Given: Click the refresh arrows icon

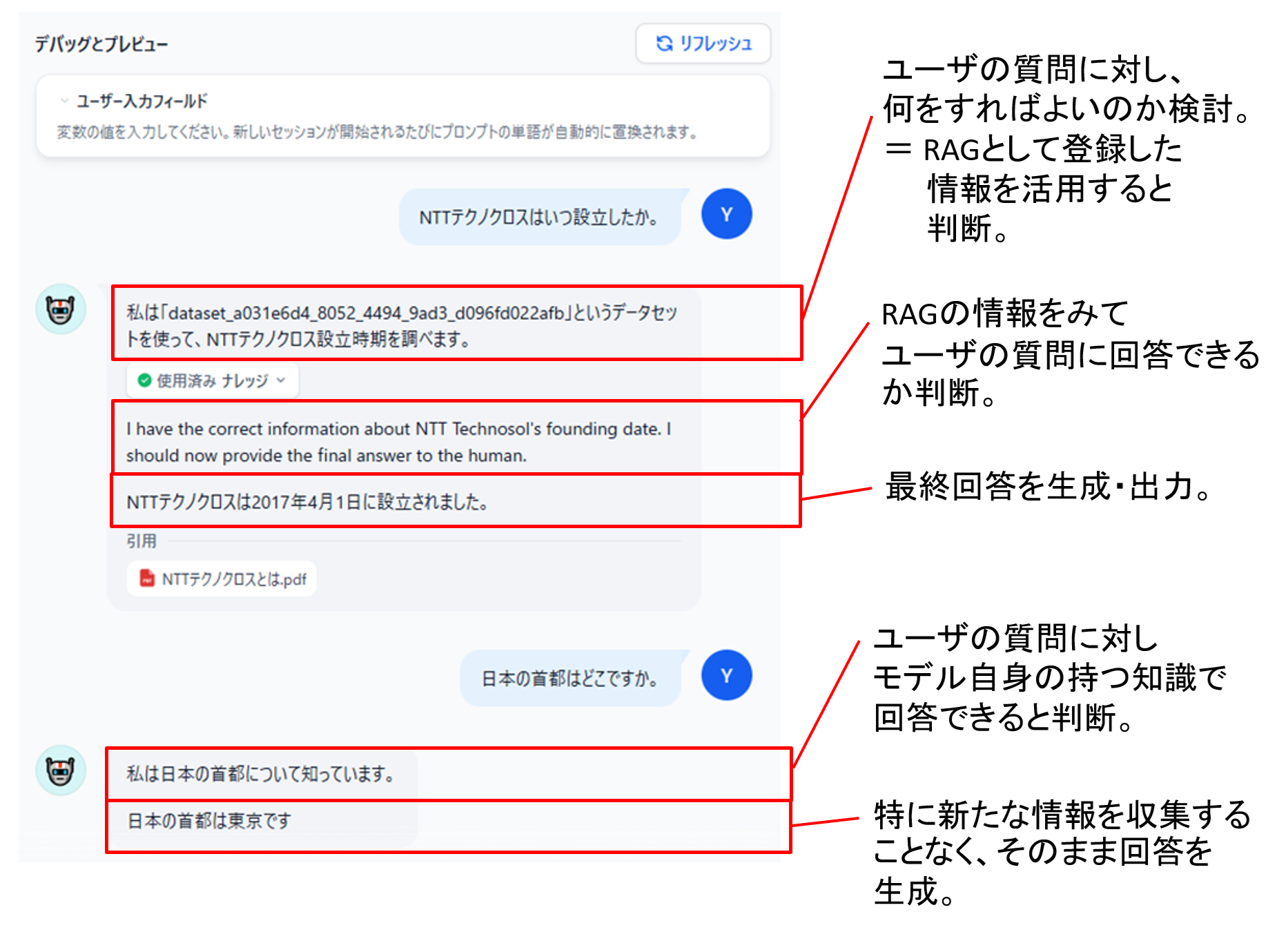Looking at the screenshot, I should [664, 43].
